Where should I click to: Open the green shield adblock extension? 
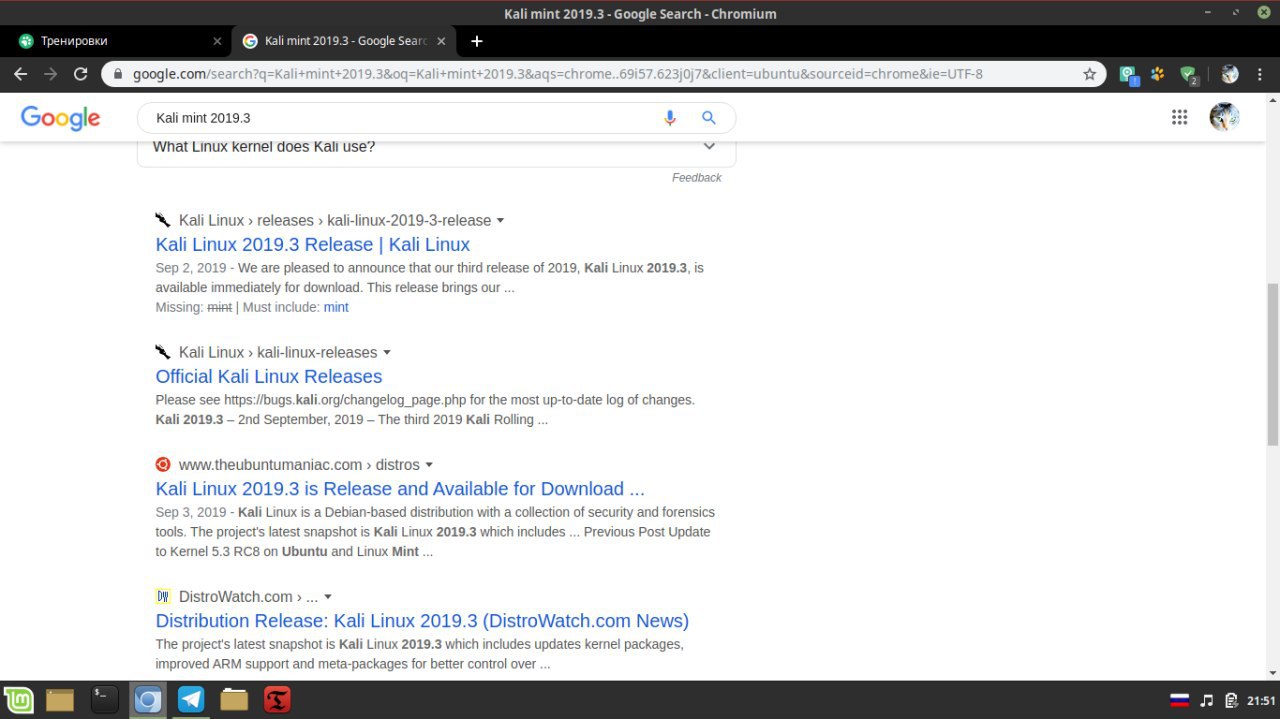coord(1188,75)
